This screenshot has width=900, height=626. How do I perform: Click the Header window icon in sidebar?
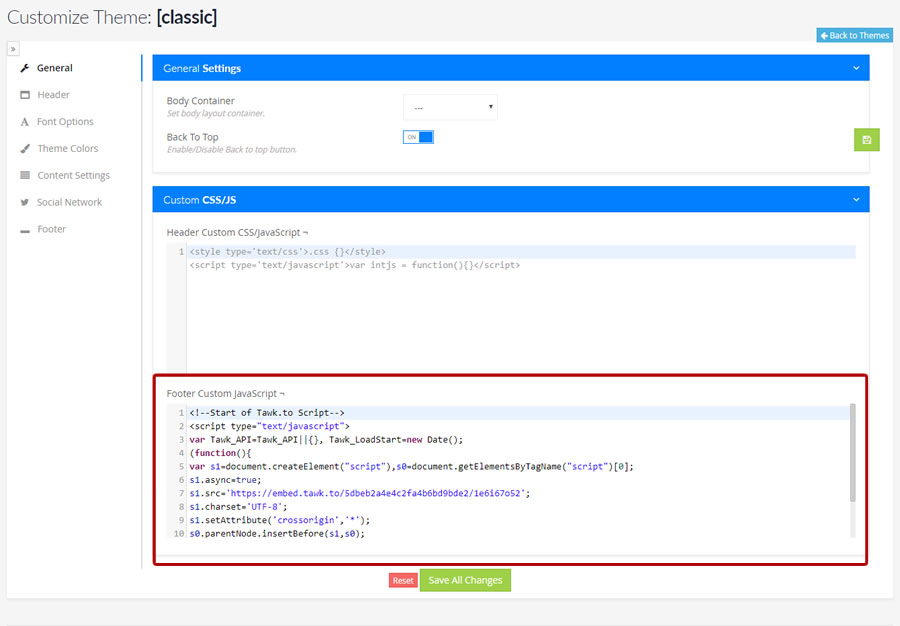click(25, 95)
